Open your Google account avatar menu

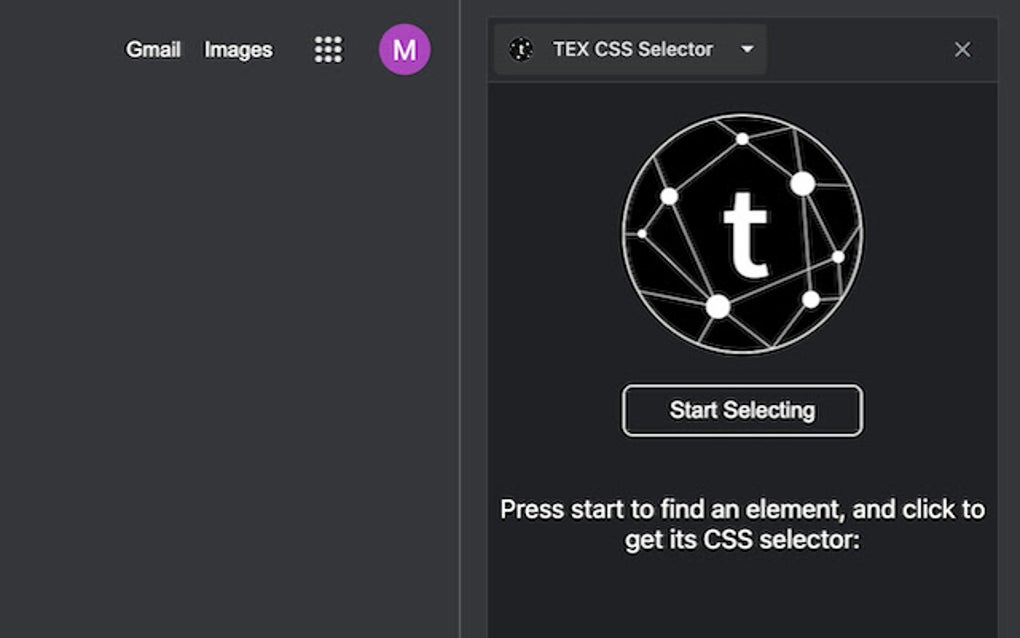[x=405, y=50]
